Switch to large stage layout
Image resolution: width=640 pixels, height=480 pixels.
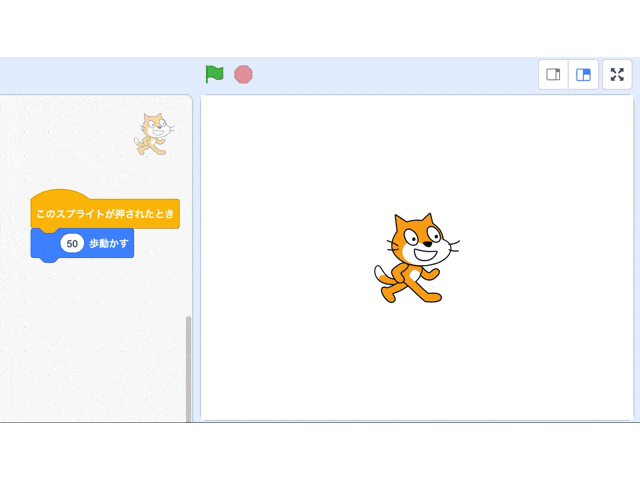pyautogui.click(x=583, y=75)
